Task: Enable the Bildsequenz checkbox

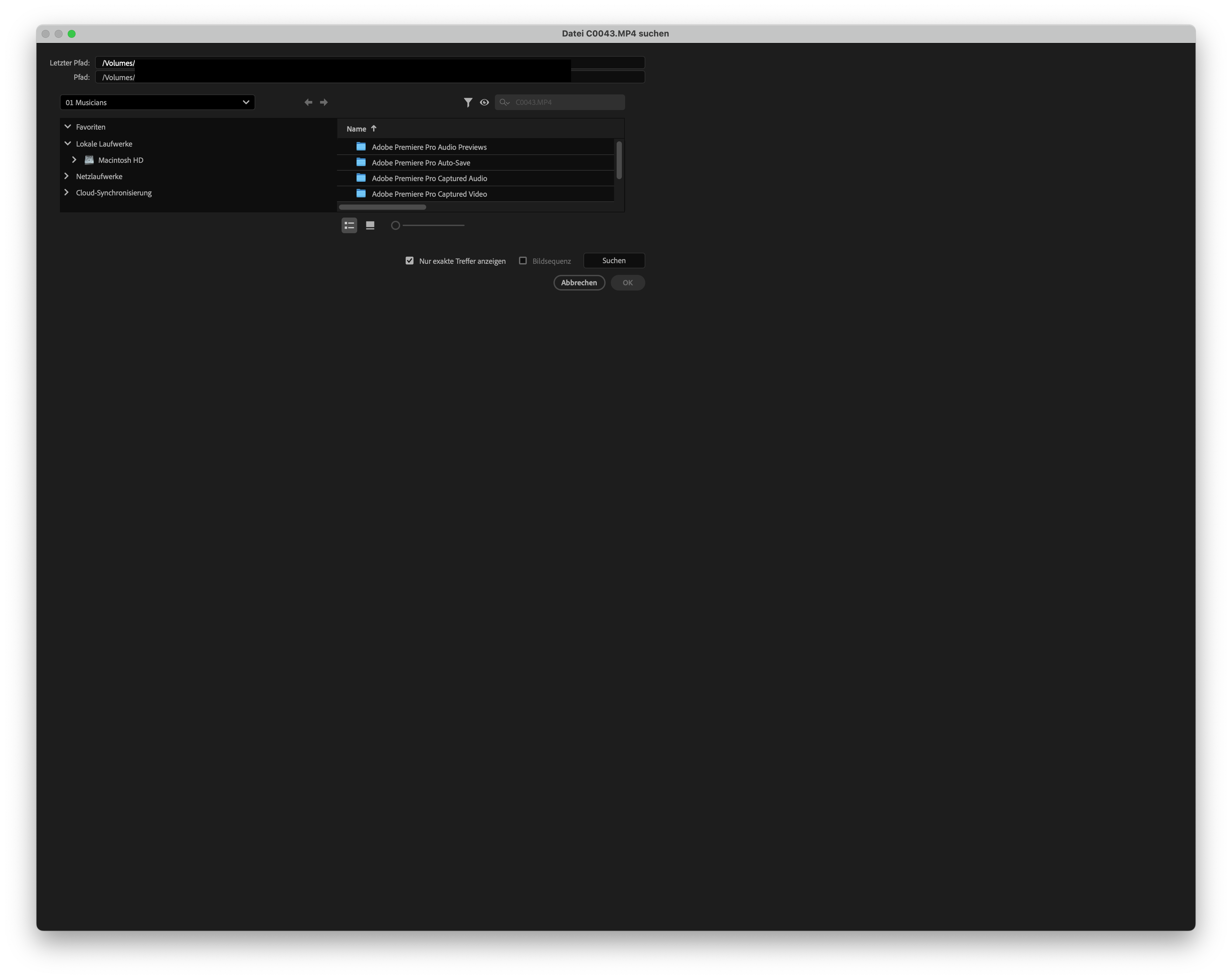Action: click(522, 261)
